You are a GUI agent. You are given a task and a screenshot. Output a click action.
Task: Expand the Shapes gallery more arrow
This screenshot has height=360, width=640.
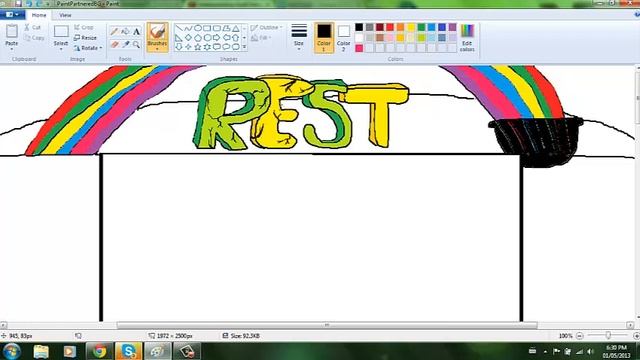click(244, 47)
